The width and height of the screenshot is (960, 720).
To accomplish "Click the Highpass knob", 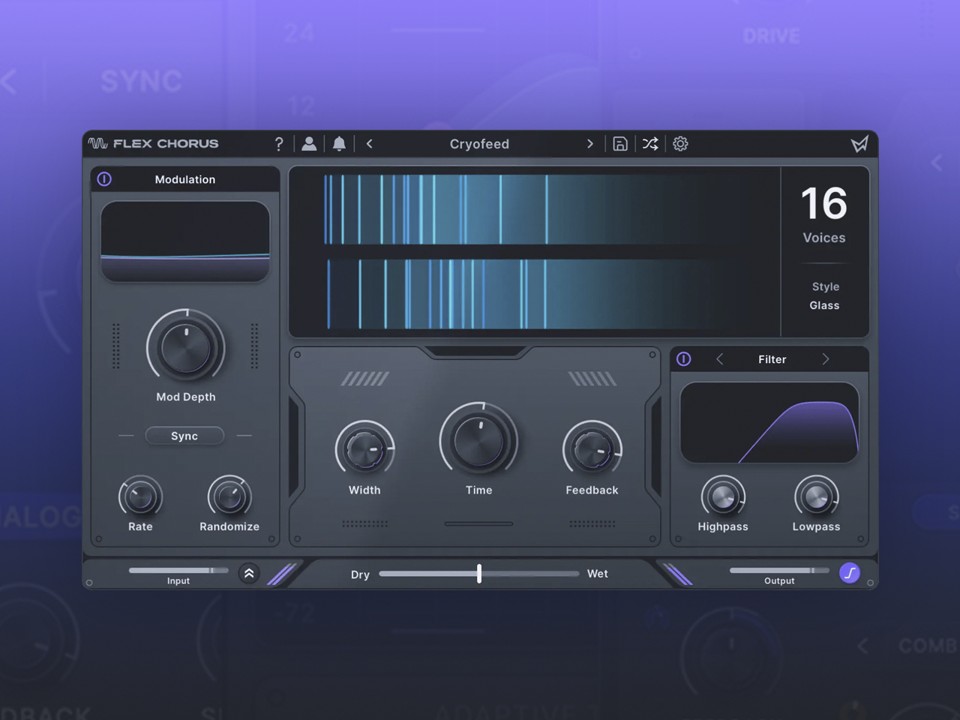I will point(723,497).
